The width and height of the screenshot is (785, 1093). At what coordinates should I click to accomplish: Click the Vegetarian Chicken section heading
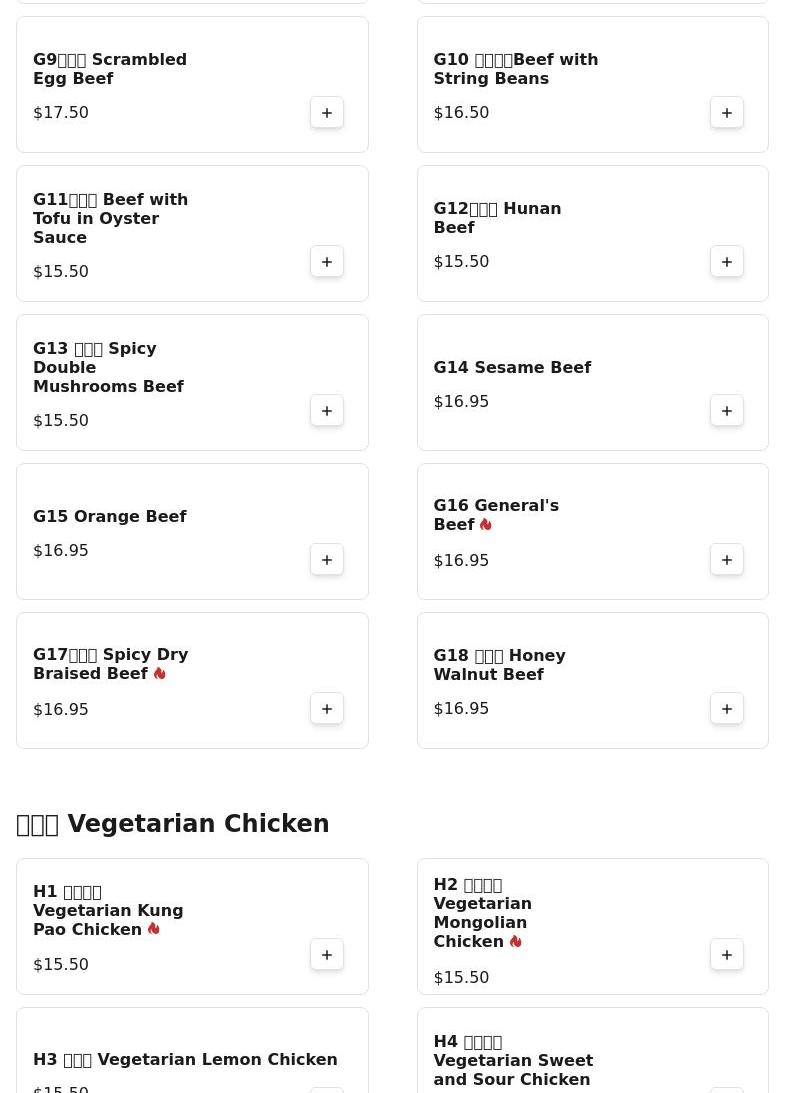click(x=173, y=824)
